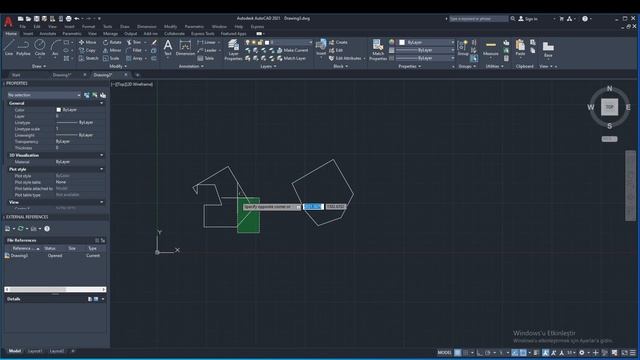Screen dimensions: 640x360
Task: Click the Color ByLayer swatch in Properties
Action: pos(58,110)
